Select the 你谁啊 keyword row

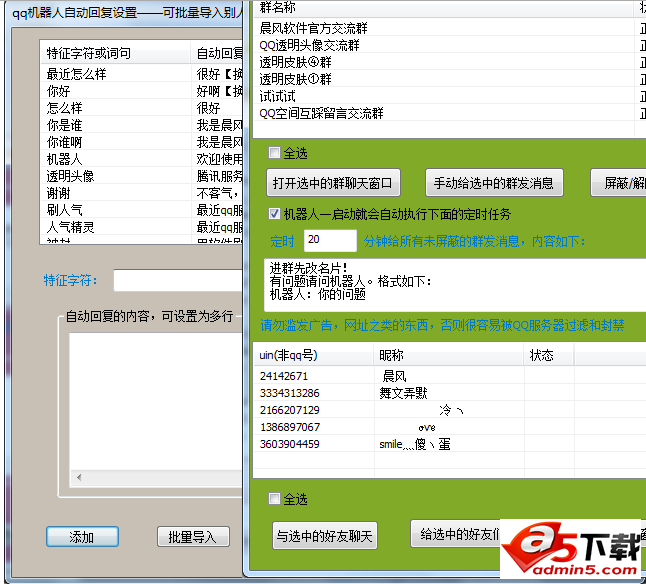coord(142,142)
